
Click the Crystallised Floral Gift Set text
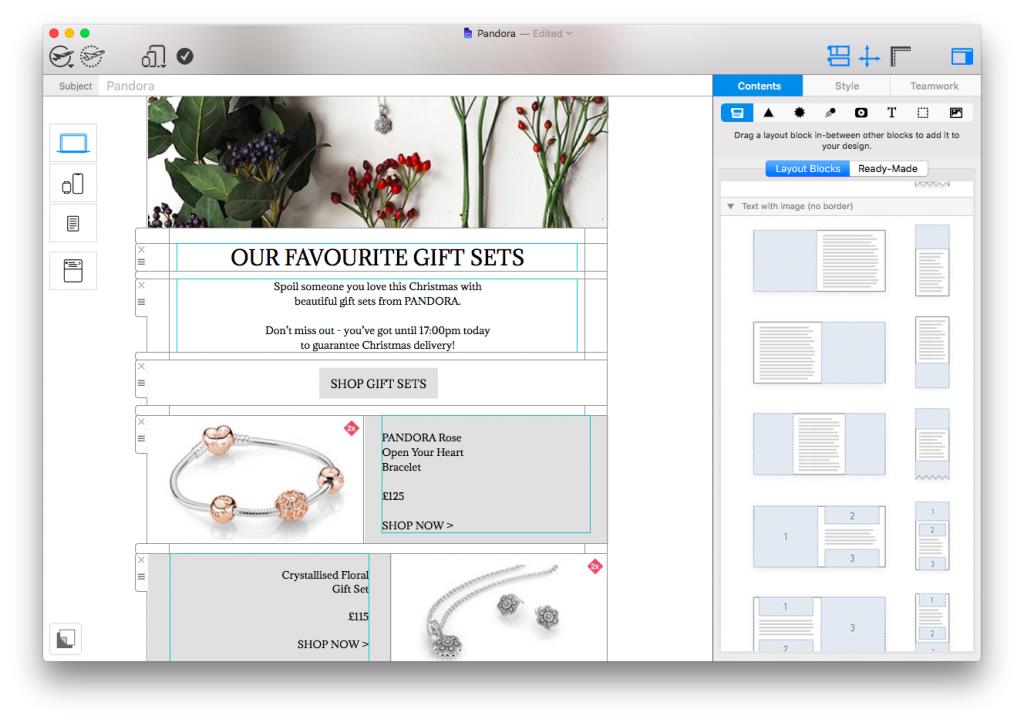coord(325,582)
